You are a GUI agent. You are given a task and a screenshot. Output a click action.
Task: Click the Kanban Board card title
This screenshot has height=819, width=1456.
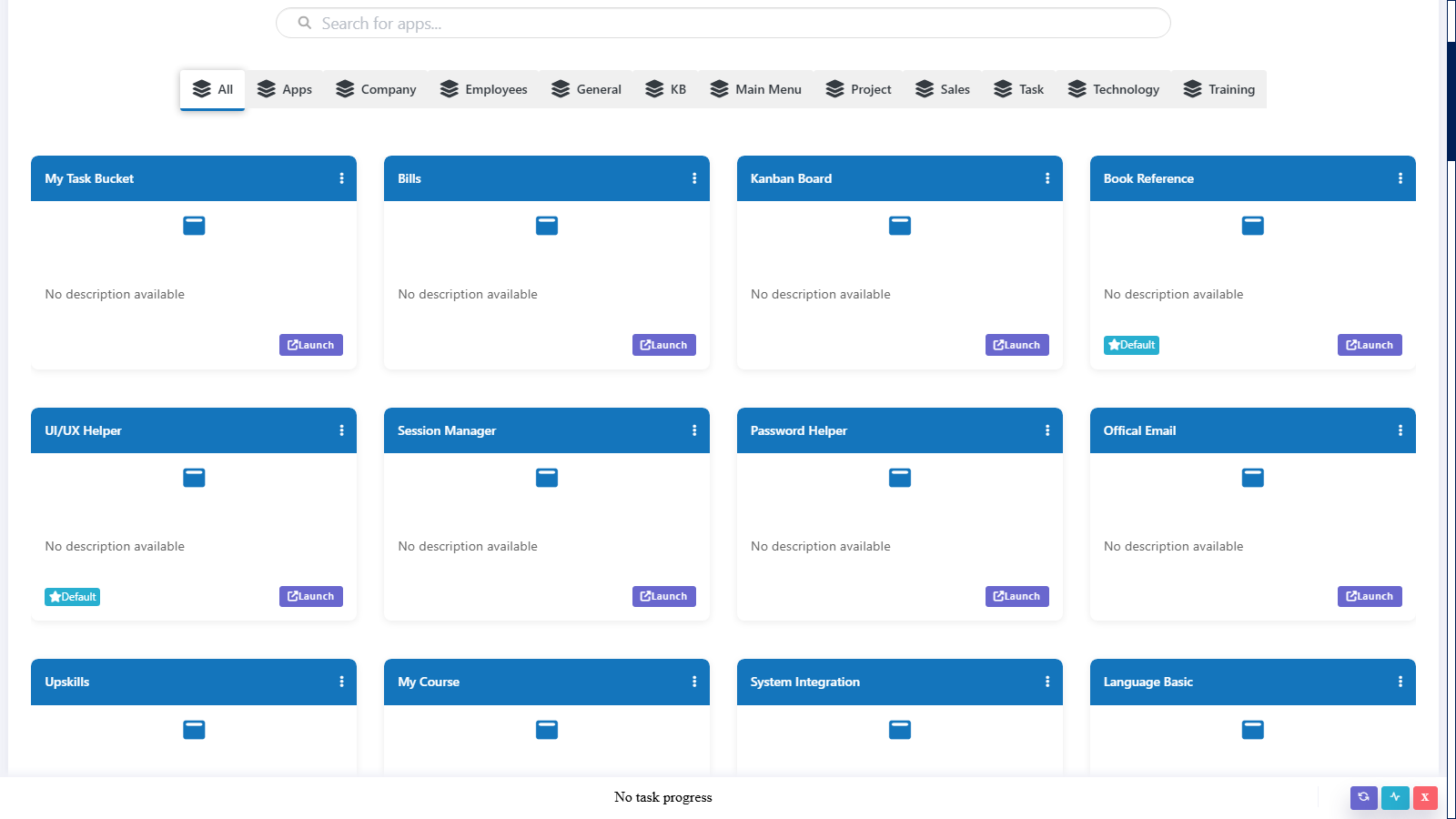tap(791, 178)
